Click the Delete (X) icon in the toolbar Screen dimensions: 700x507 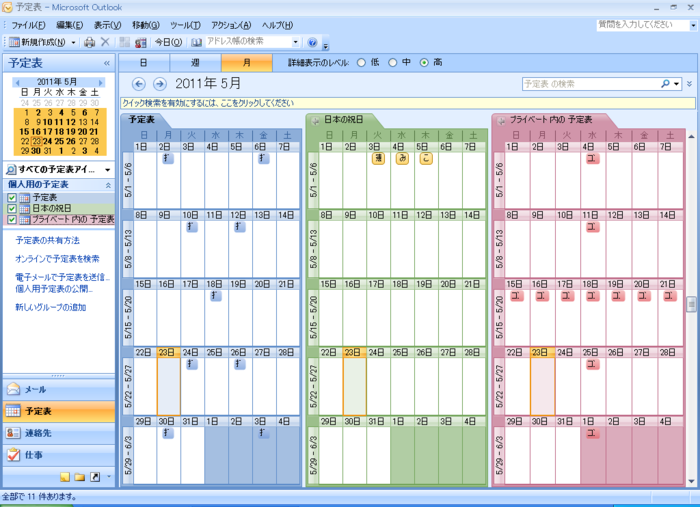(105, 42)
